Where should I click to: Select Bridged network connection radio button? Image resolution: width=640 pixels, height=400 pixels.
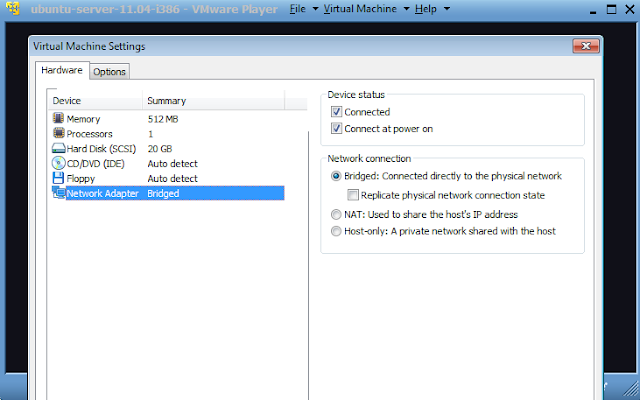[x=336, y=176]
